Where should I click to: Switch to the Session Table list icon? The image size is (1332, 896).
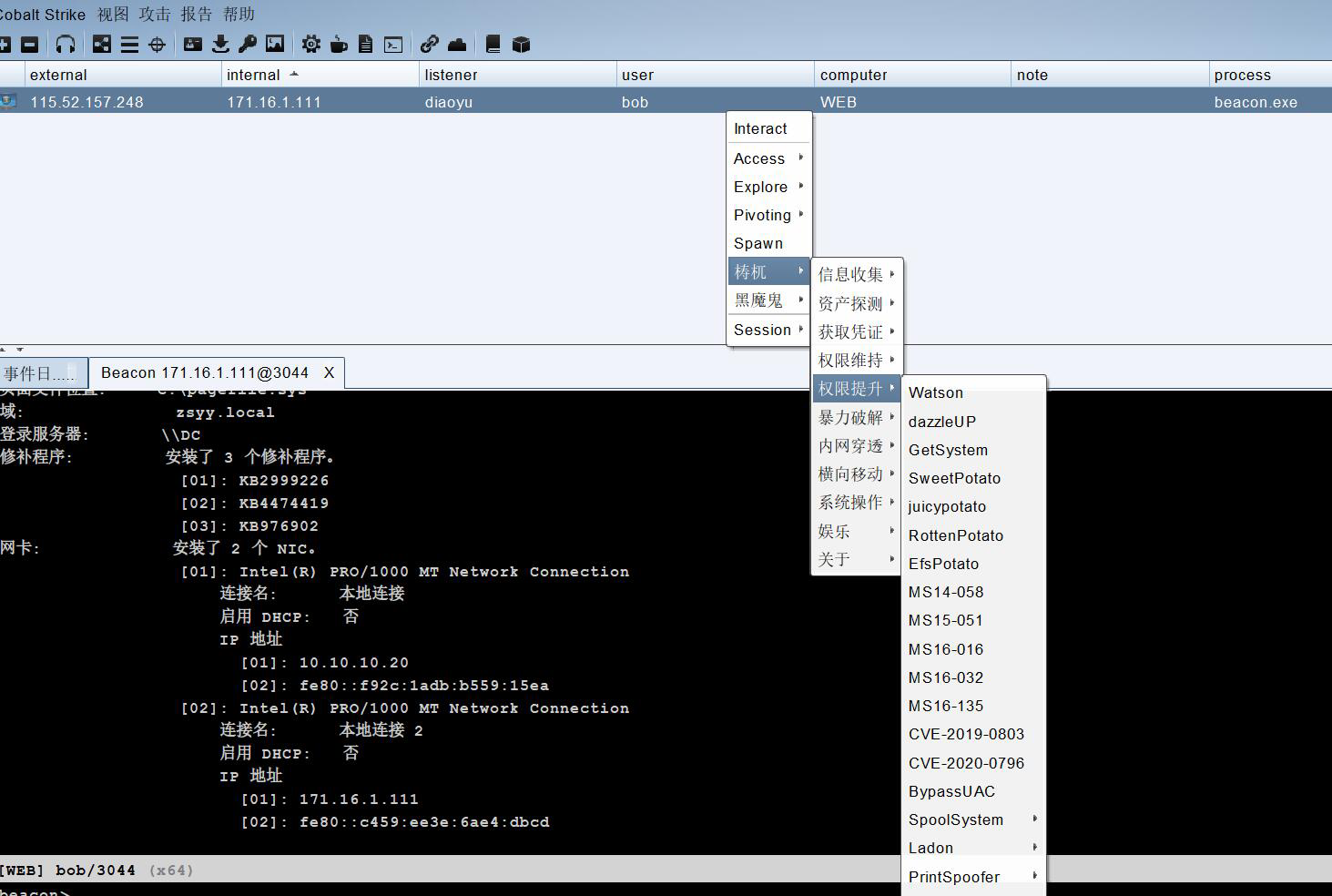pos(129,44)
